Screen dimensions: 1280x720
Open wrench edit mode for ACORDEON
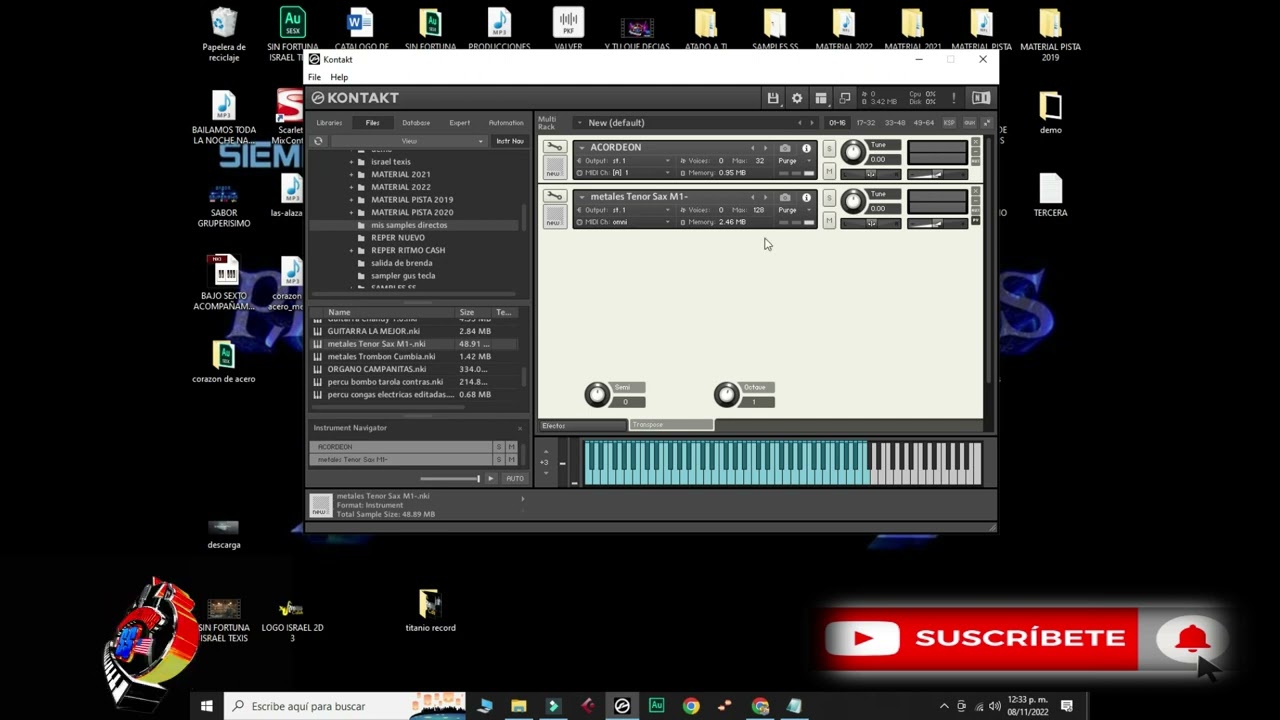pyautogui.click(x=554, y=147)
